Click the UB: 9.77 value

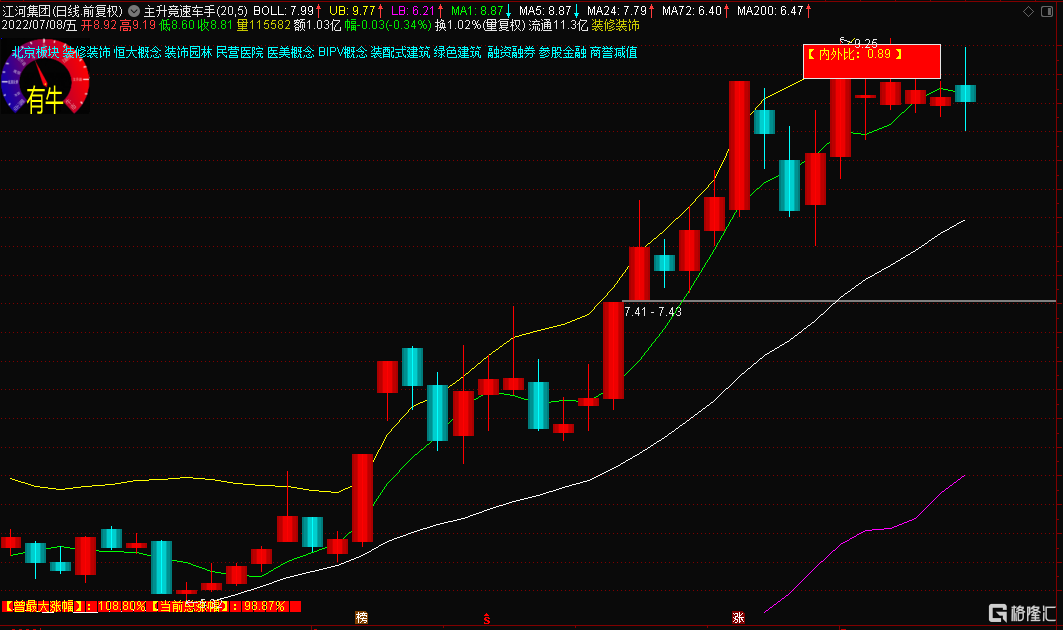pyautogui.click(x=352, y=11)
